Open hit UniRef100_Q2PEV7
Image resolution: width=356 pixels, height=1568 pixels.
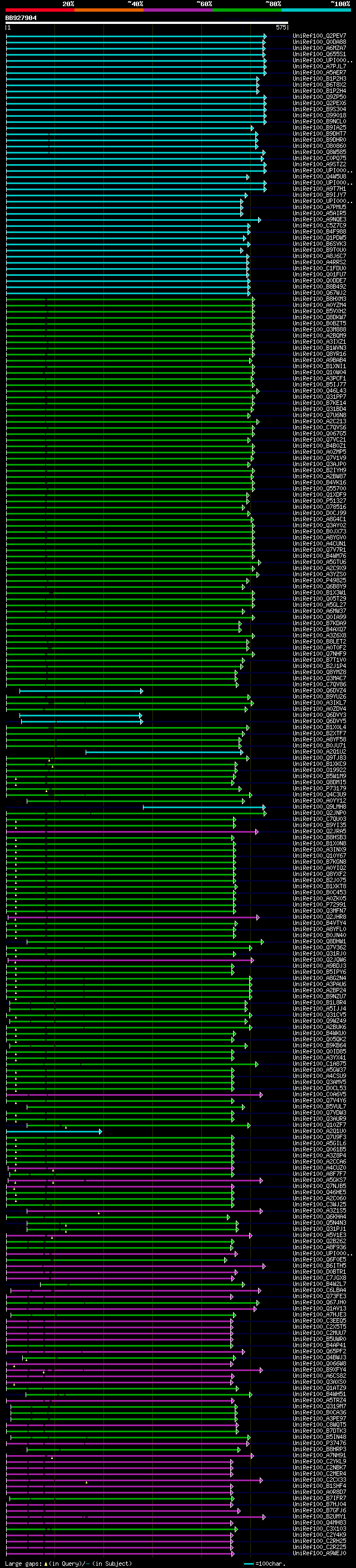(x=319, y=36)
